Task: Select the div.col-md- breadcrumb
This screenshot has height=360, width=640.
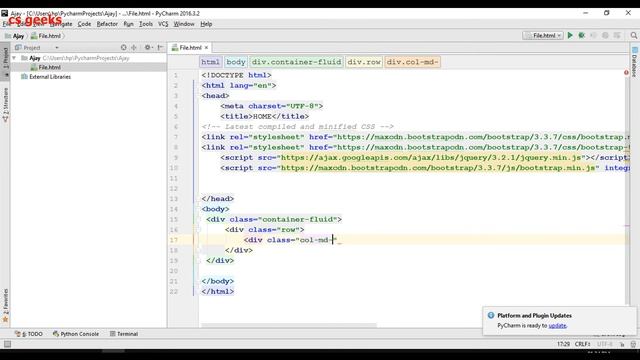Action: tap(413, 62)
